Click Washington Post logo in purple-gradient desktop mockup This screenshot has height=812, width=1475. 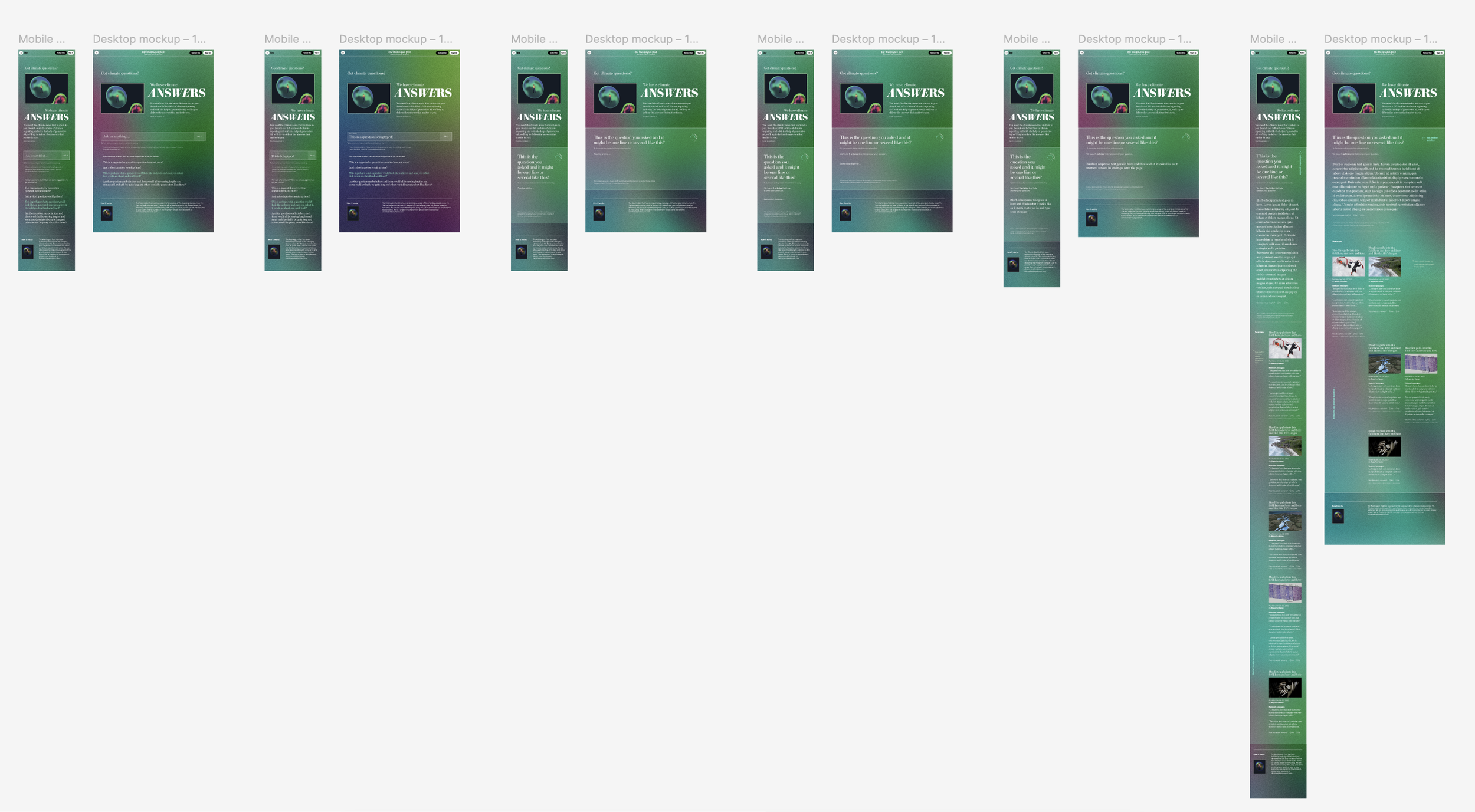coord(399,52)
